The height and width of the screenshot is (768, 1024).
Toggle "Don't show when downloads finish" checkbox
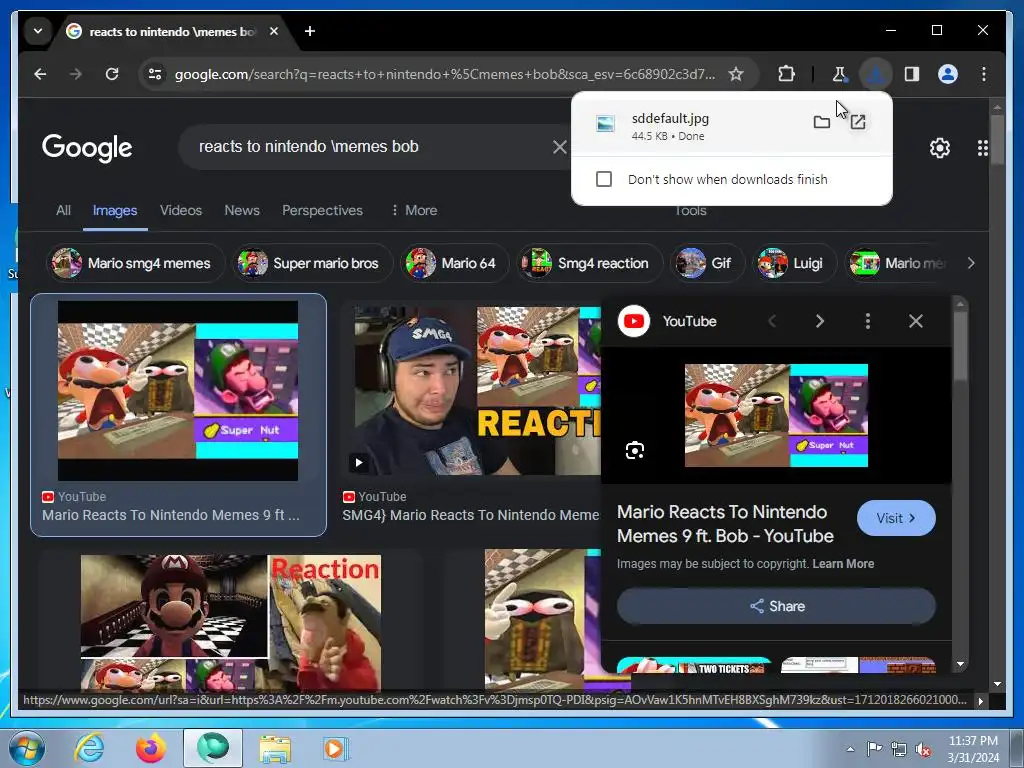pyautogui.click(x=604, y=179)
